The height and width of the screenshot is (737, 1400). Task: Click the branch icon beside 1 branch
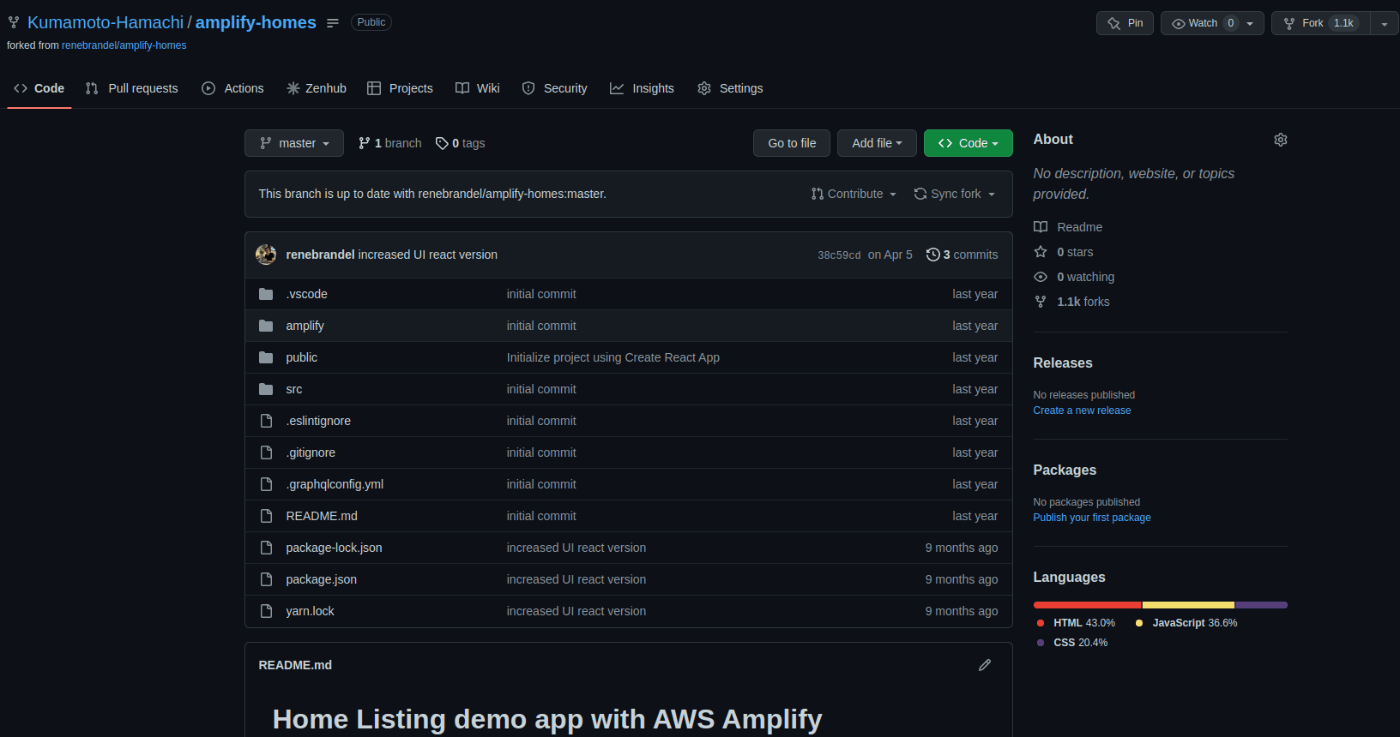pyautogui.click(x=364, y=143)
